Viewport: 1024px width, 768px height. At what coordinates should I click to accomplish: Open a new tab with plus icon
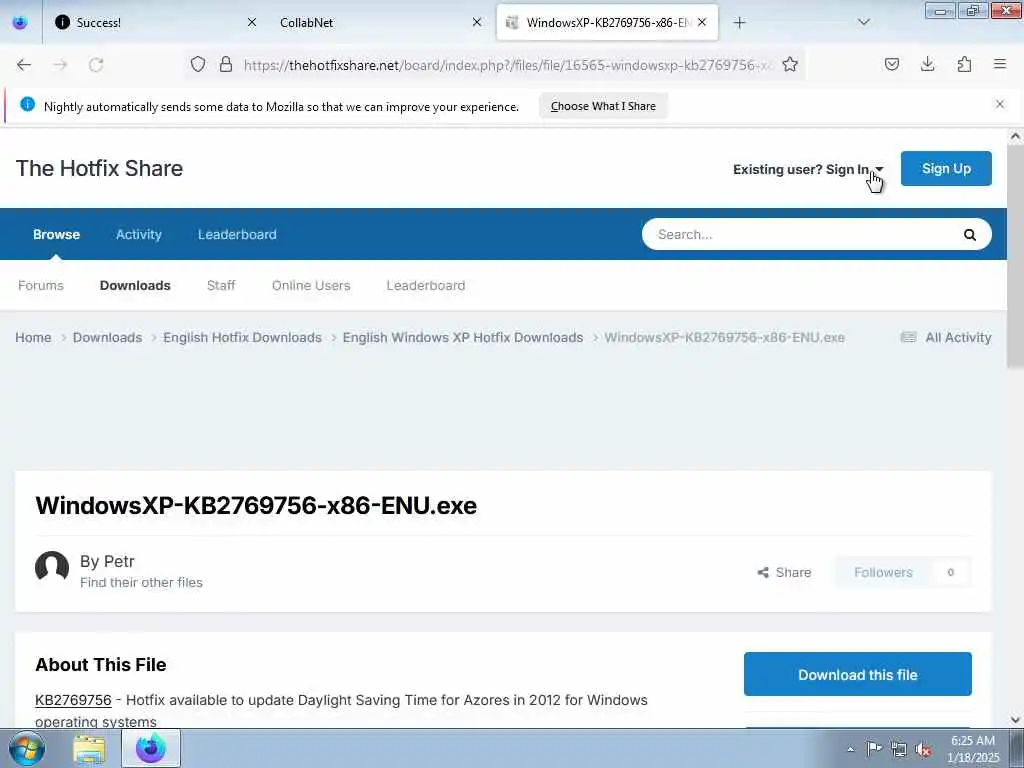tap(739, 22)
